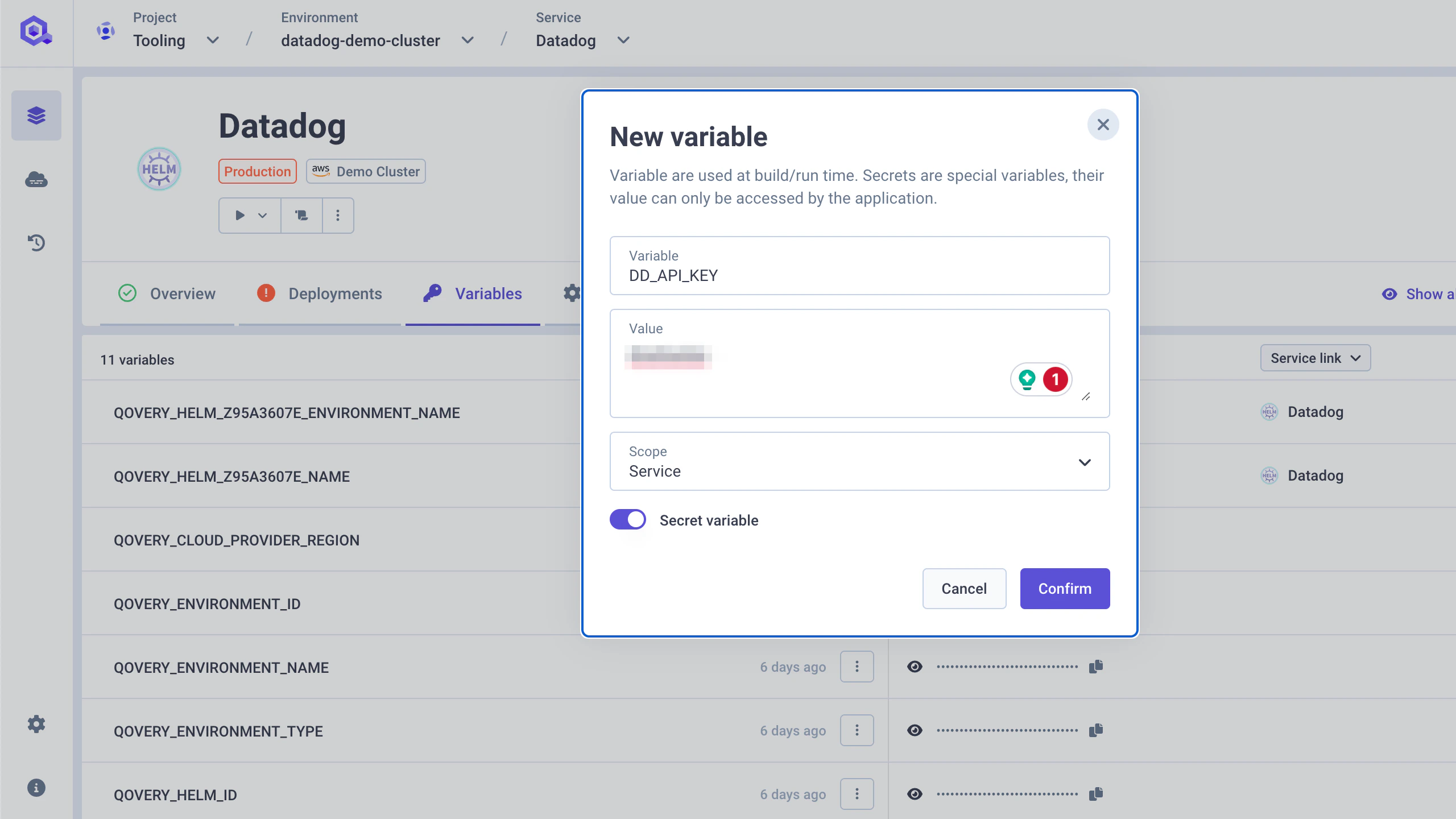Disable the Secret variable toggle
Screen dimensions: 1456x819
[627, 519]
